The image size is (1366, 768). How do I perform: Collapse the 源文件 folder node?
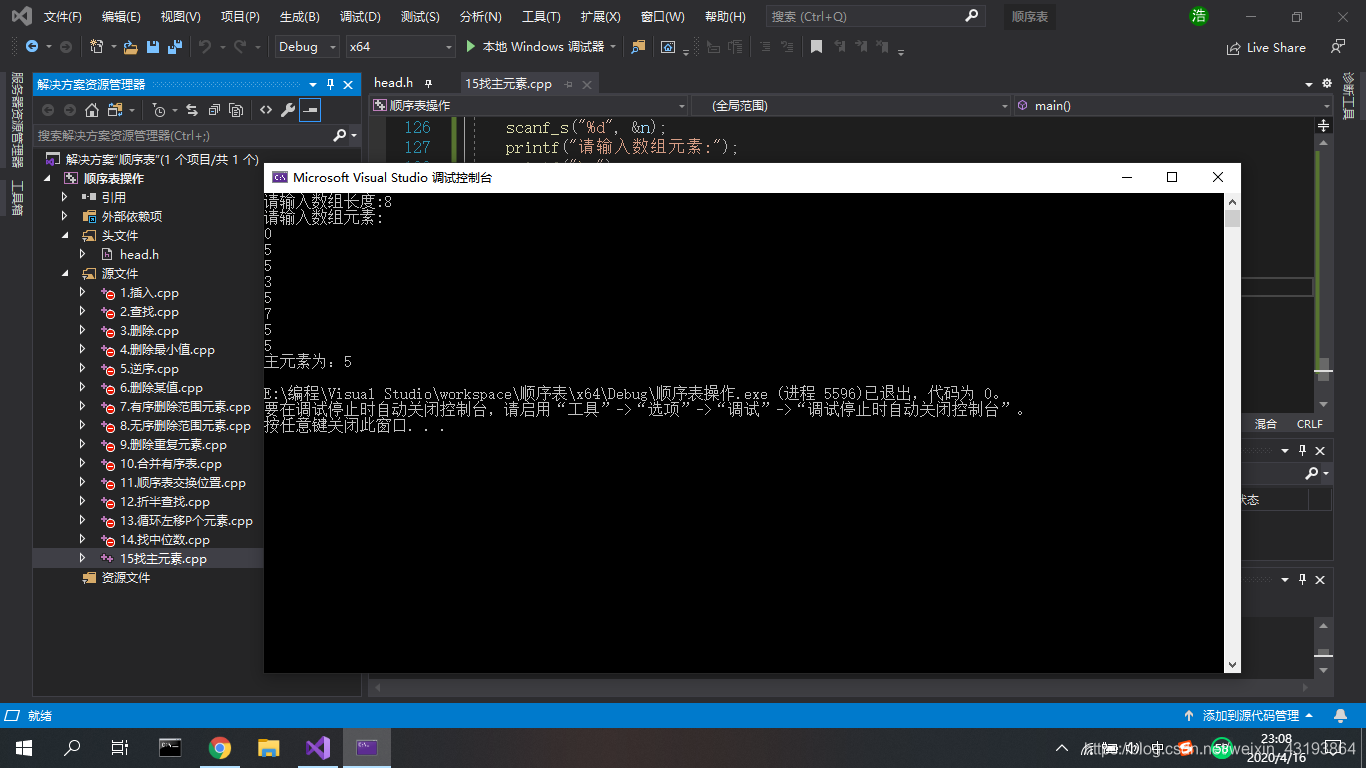[65, 273]
